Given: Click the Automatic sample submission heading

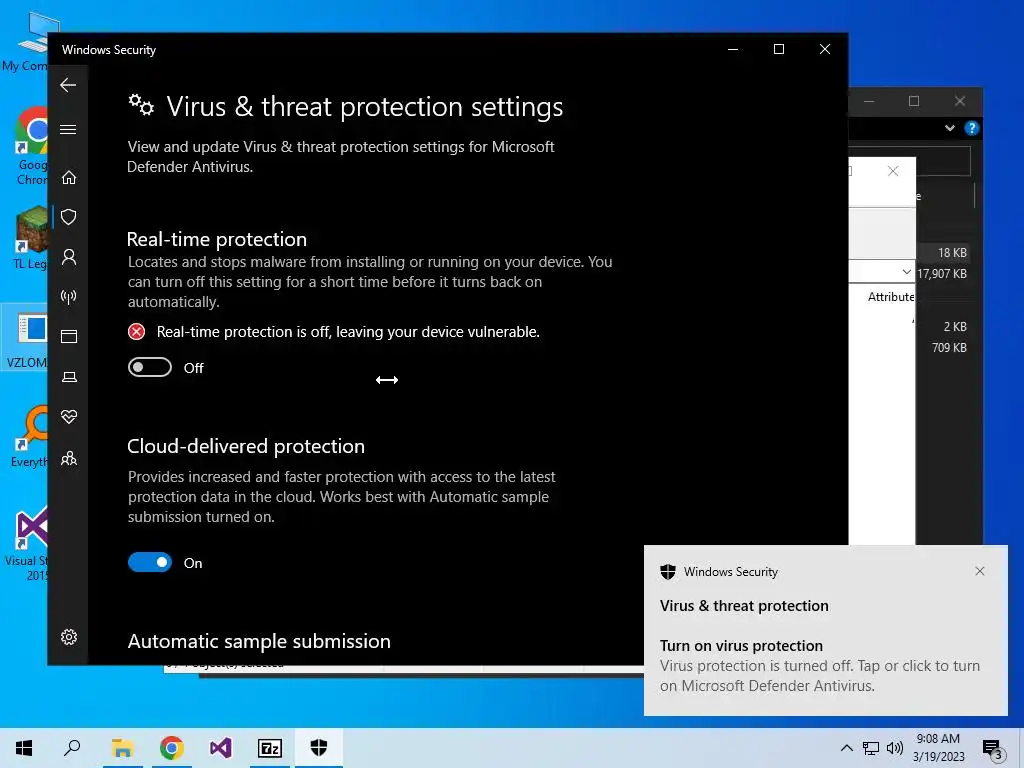Looking at the screenshot, I should click(x=259, y=641).
